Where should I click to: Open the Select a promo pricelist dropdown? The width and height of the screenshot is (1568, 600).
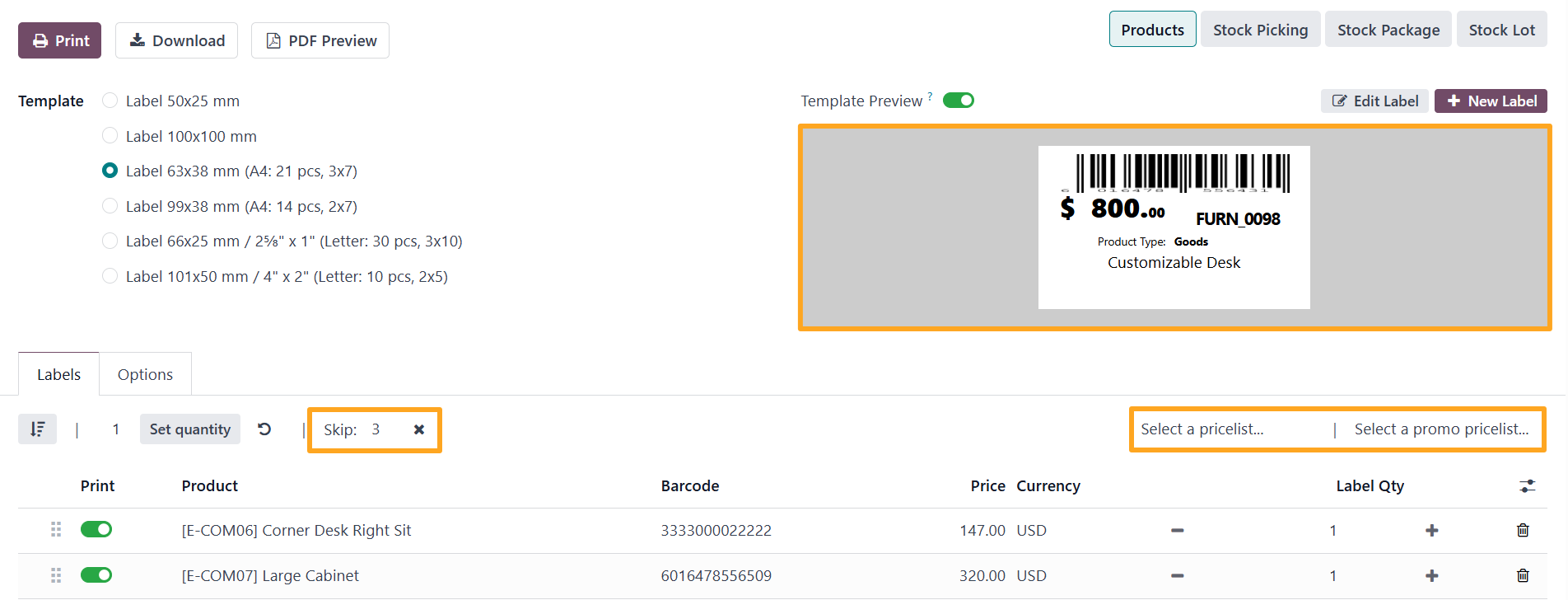(1442, 429)
